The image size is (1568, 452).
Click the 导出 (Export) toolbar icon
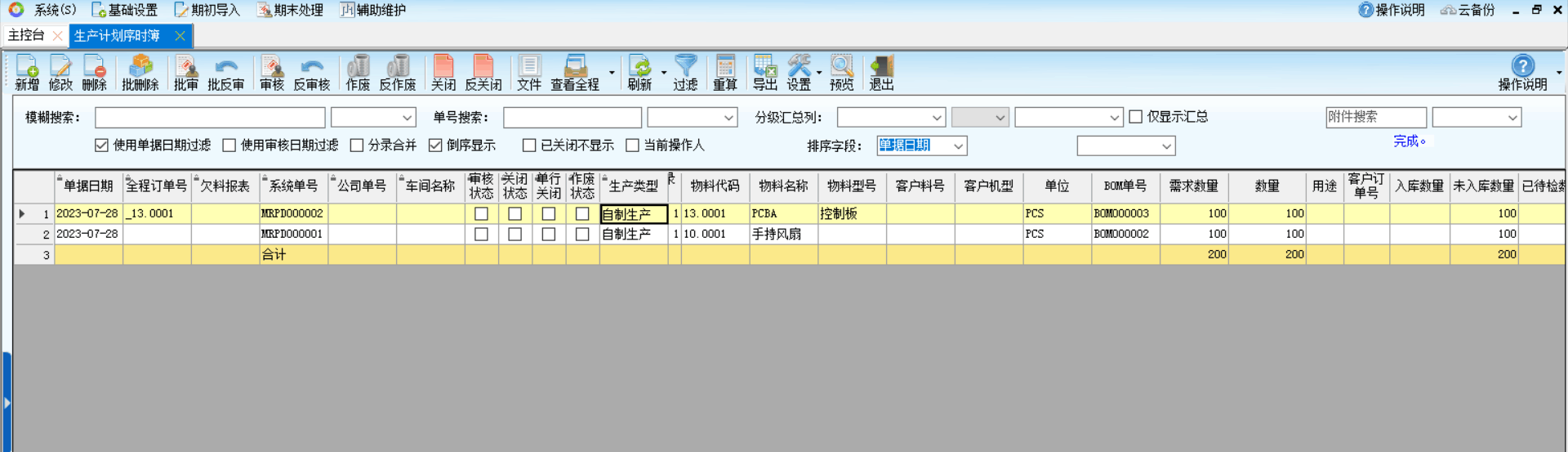764,72
